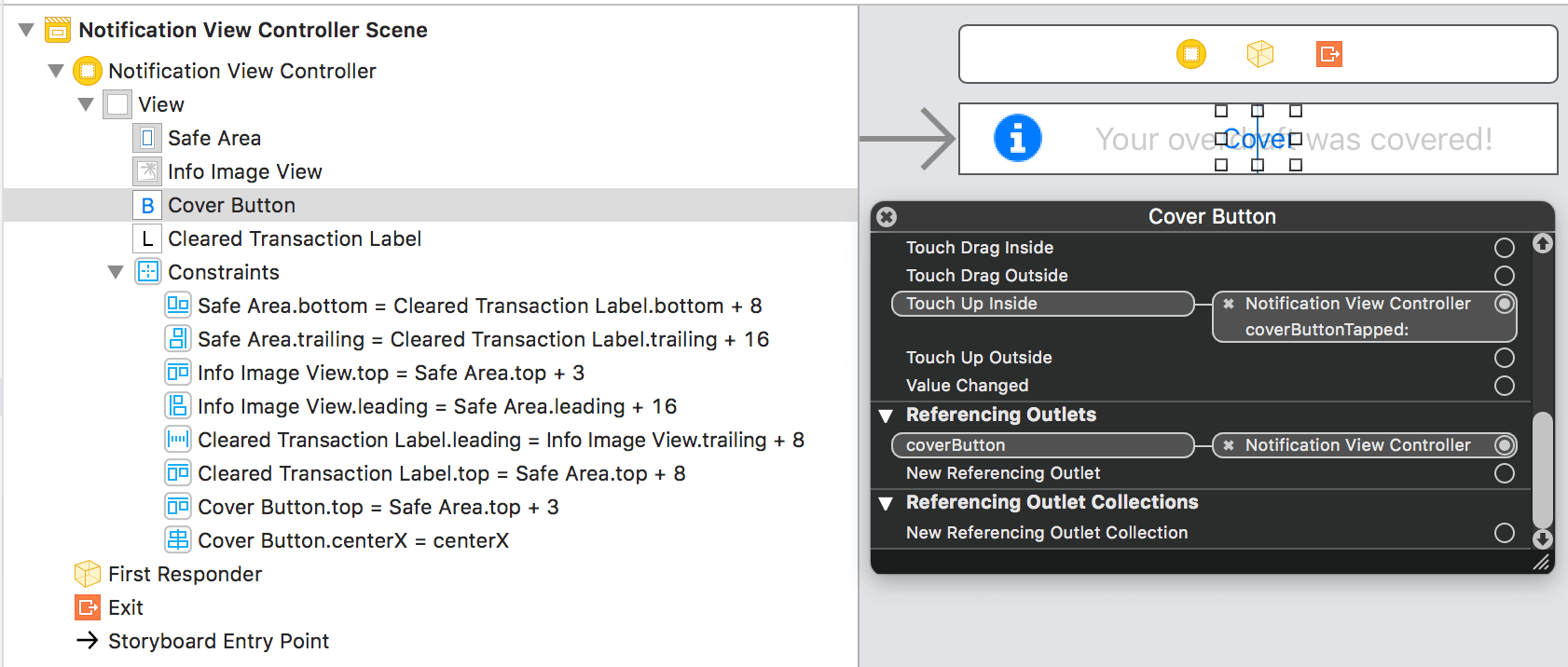Disconnect coverButtonTapped: action with its x icon

click(x=1229, y=304)
